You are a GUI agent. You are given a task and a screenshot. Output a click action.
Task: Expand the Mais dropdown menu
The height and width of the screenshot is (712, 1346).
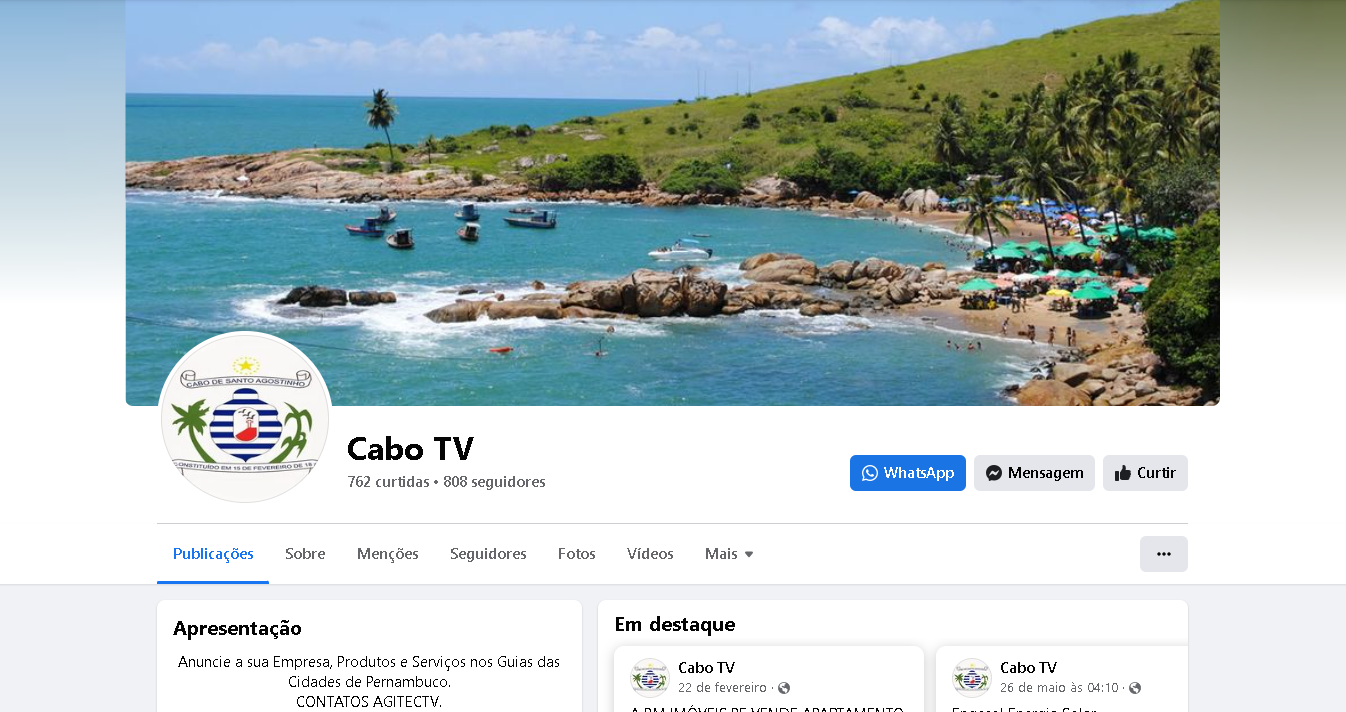point(729,554)
